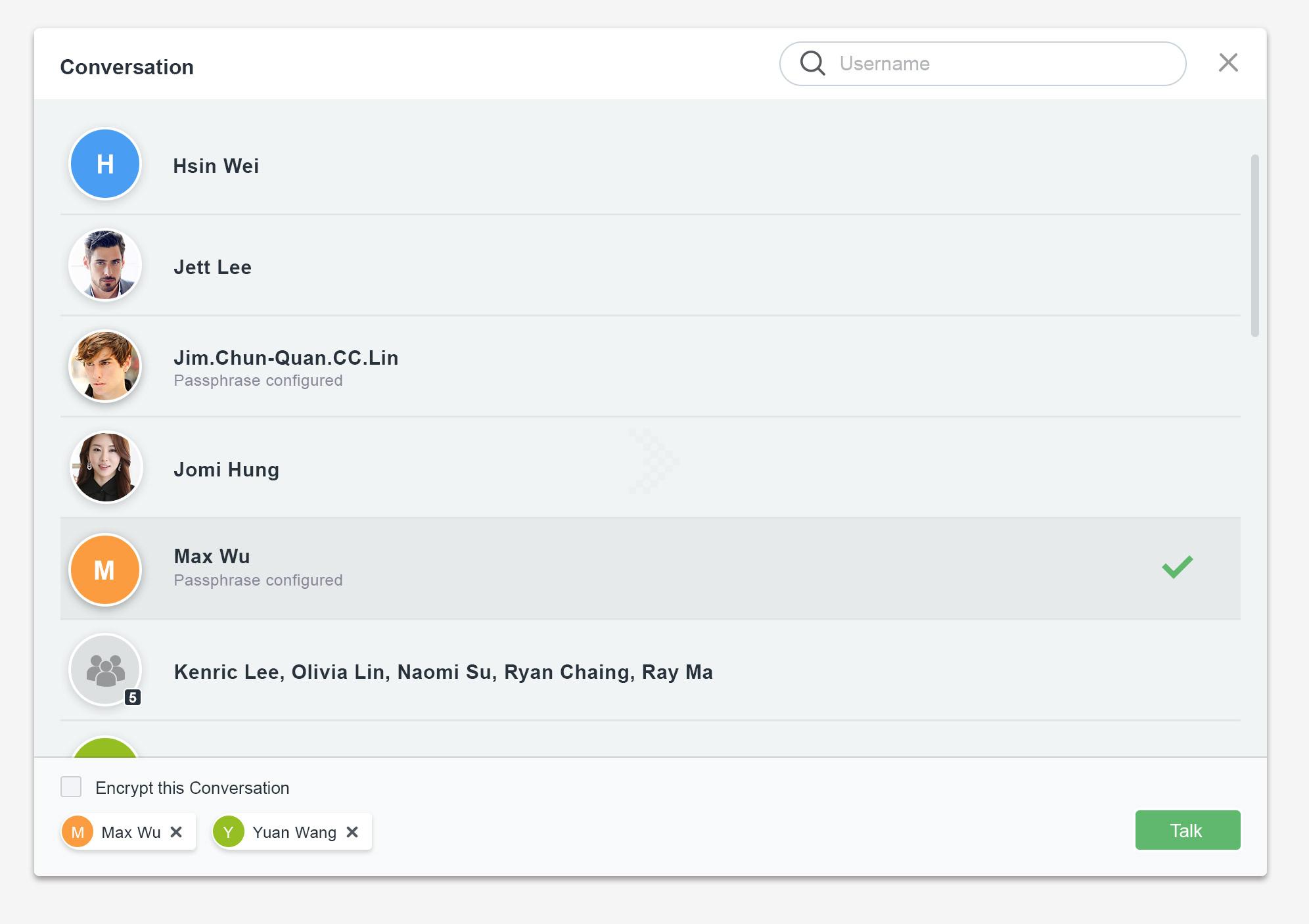Screen dimensions: 1309x924
Task: Click the Yuan Wang tag avatar at bottom
Action: [x=229, y=831]
